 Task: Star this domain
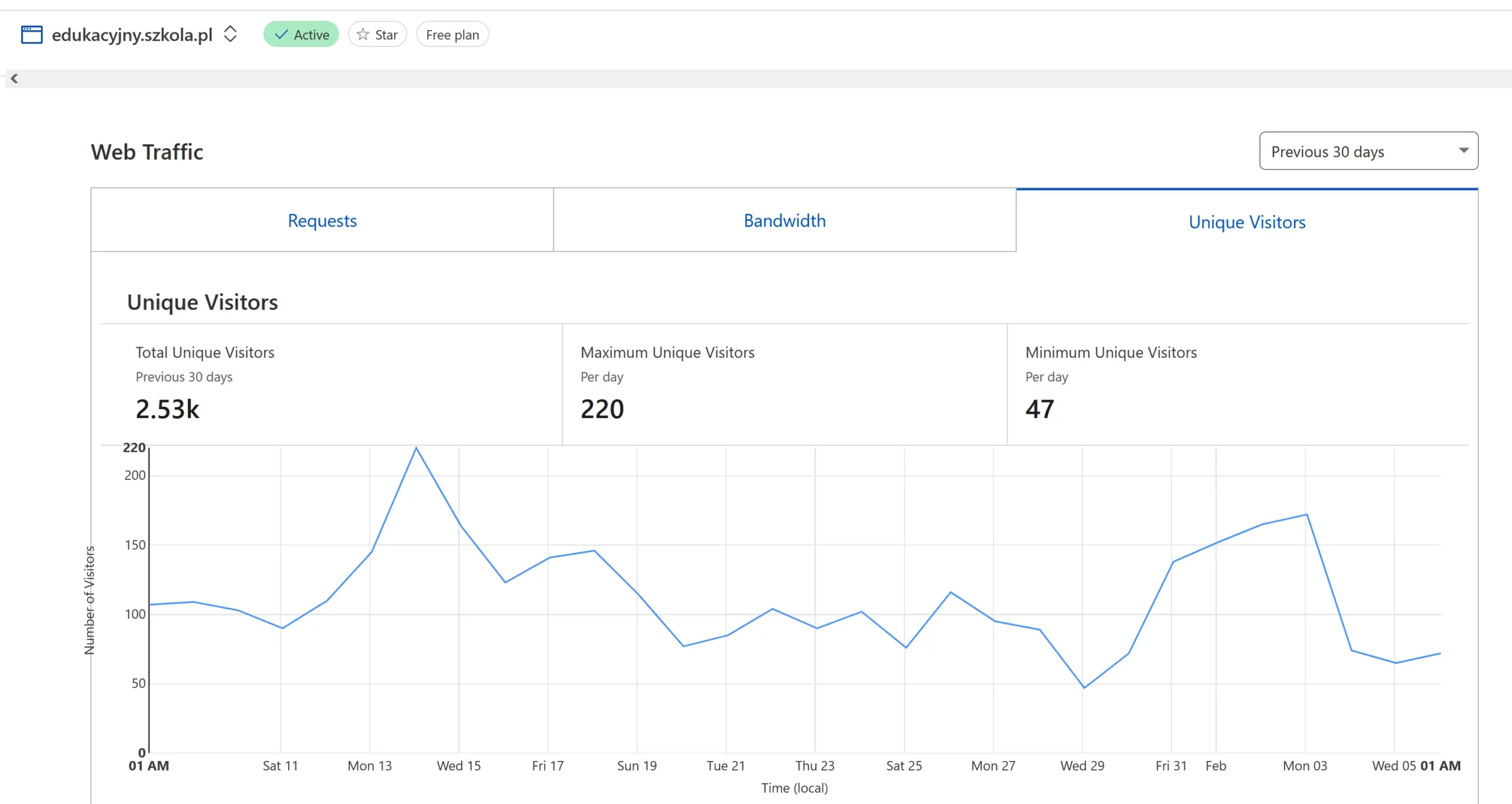[x=377, y=35]
